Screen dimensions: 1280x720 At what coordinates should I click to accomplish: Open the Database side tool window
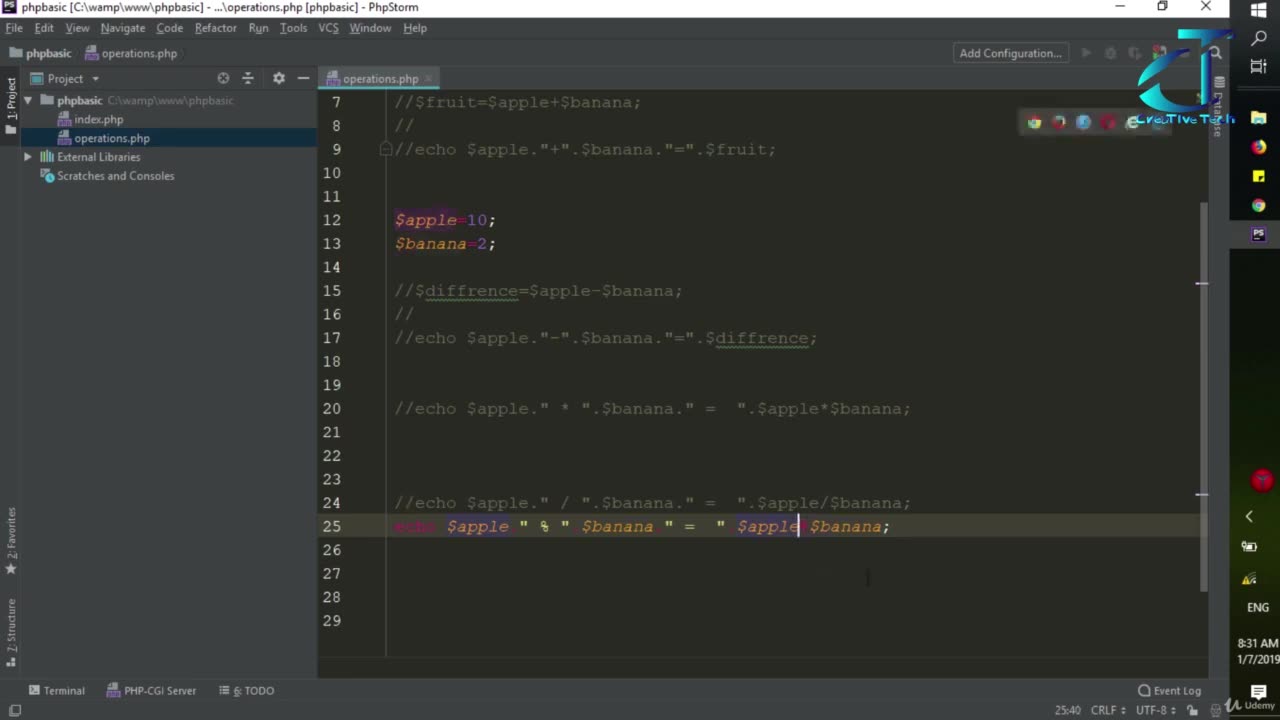1219,105
